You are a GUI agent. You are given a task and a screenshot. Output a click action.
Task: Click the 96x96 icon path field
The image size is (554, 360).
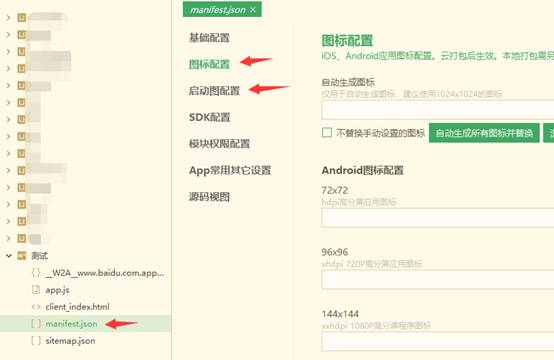(437, 279)
